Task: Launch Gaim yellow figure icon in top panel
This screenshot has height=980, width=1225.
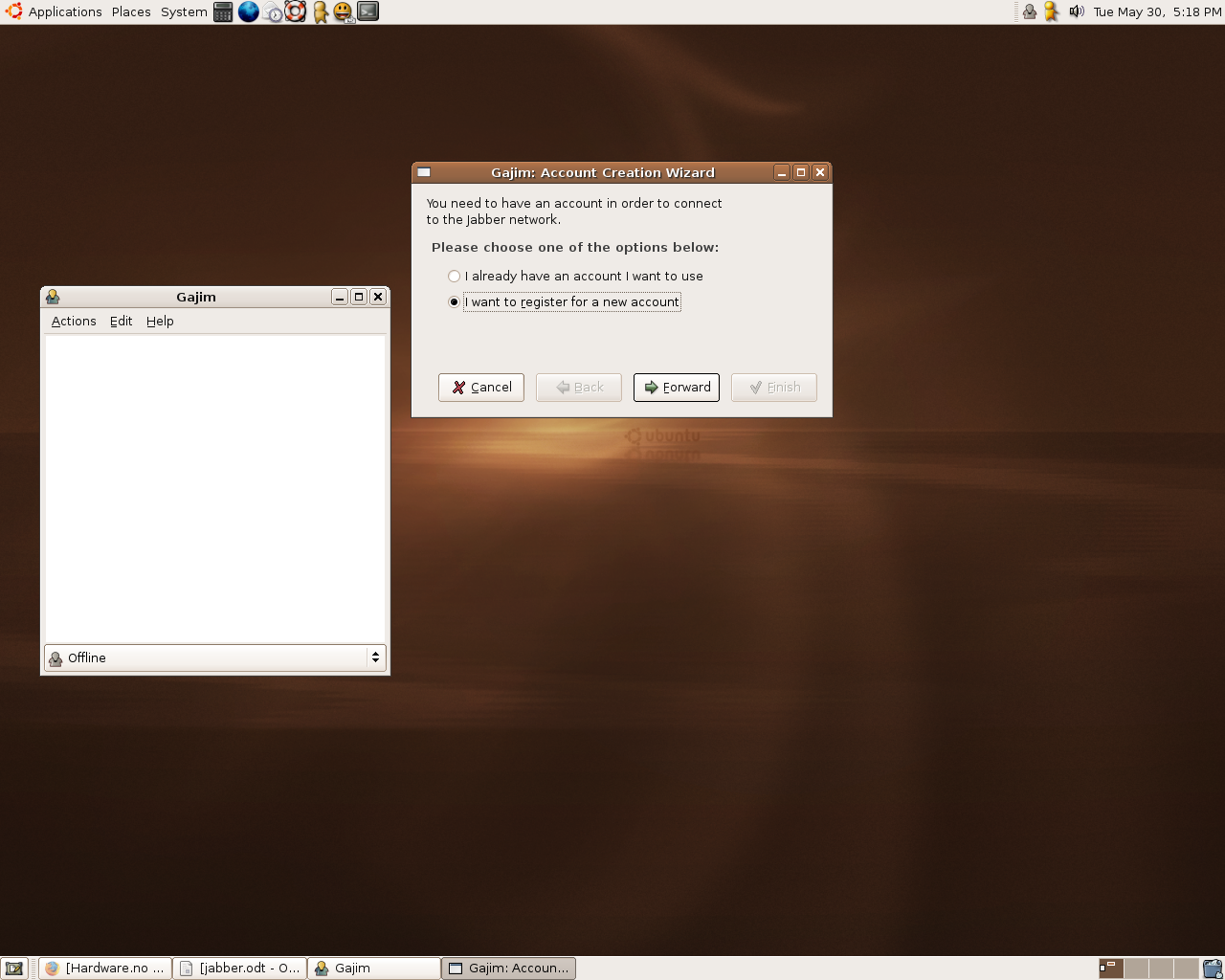Action: [321, 11]
